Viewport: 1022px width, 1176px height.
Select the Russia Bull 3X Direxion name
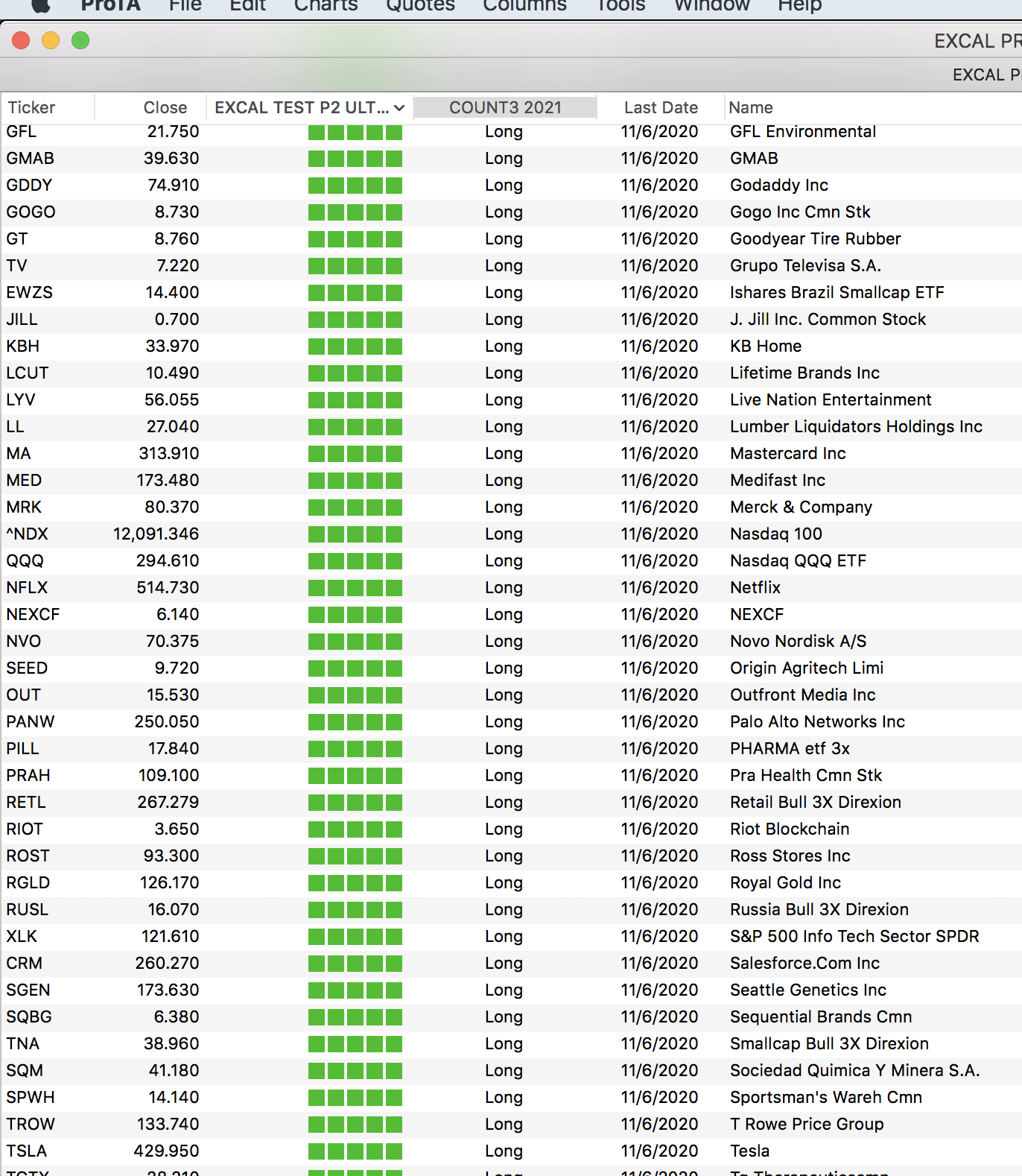click(819, 910)
